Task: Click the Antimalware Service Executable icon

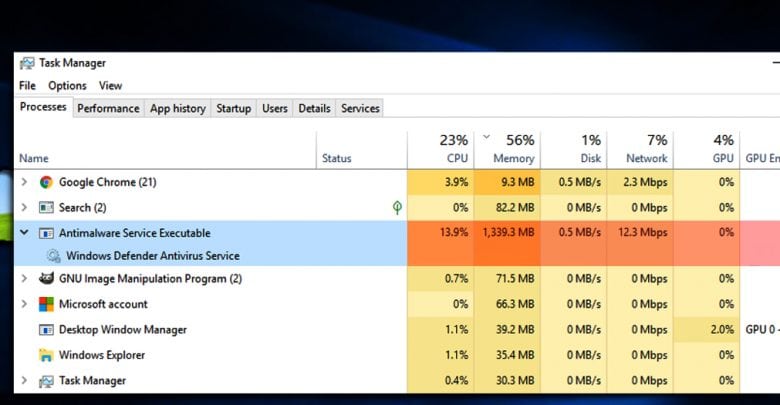Action: coord(46,233)
